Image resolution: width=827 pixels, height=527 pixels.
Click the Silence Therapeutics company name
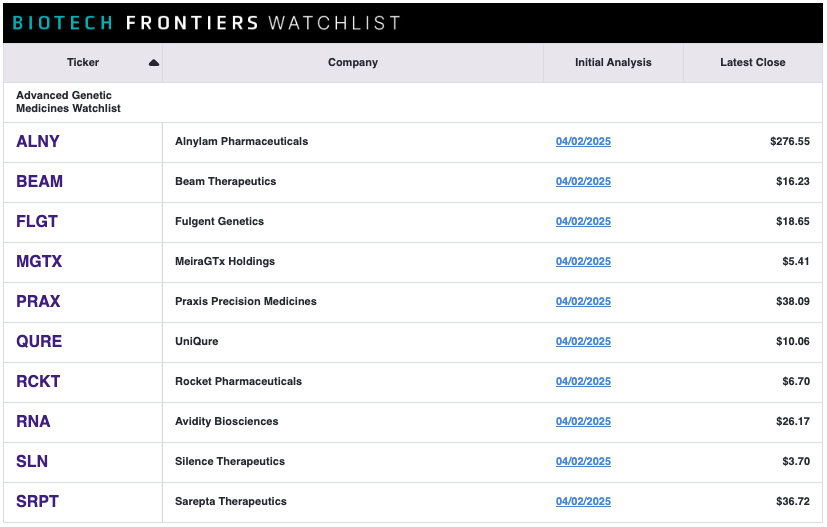[x=230, y=462]
